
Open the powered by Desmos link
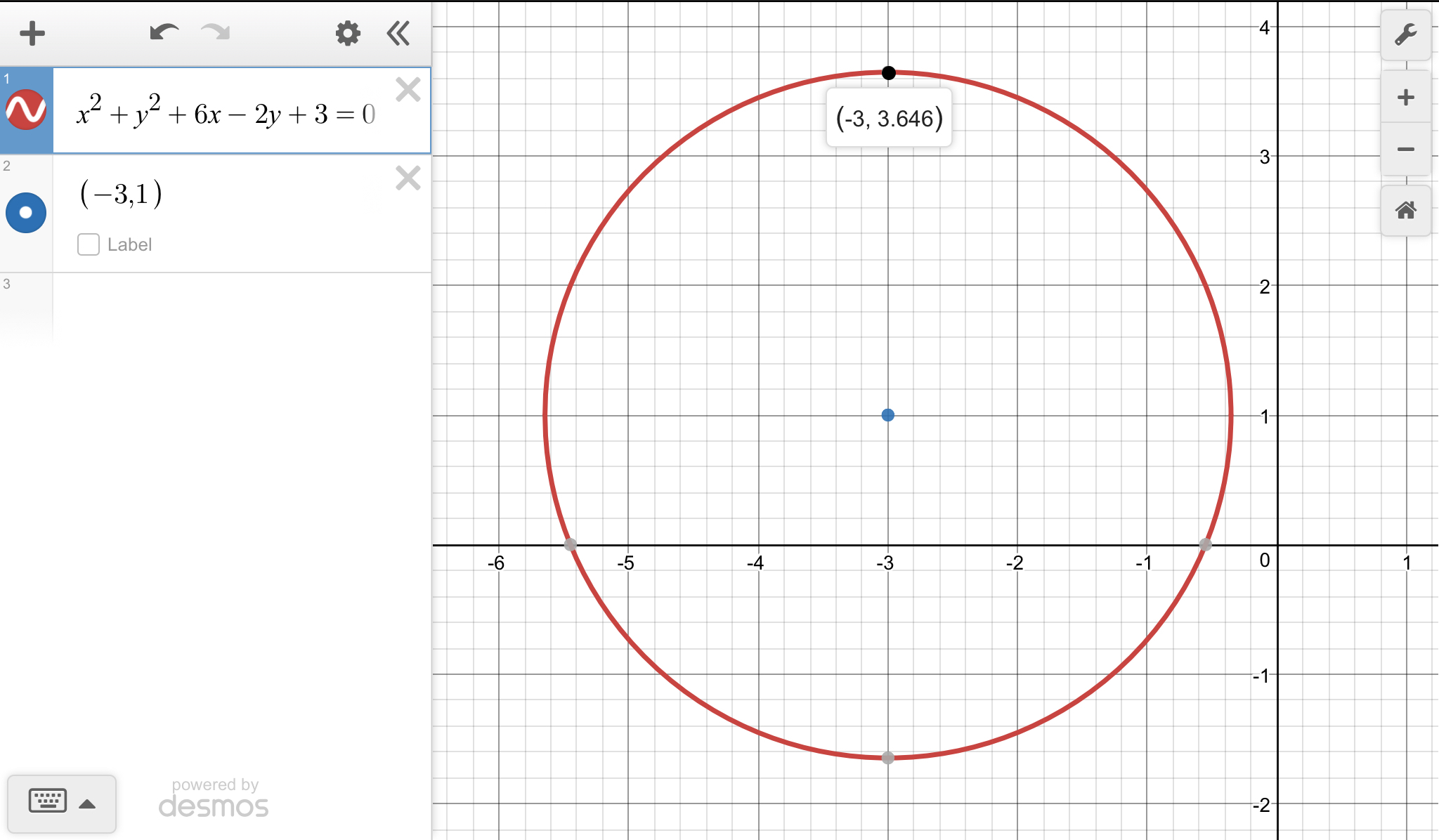[x=214, y=799]
